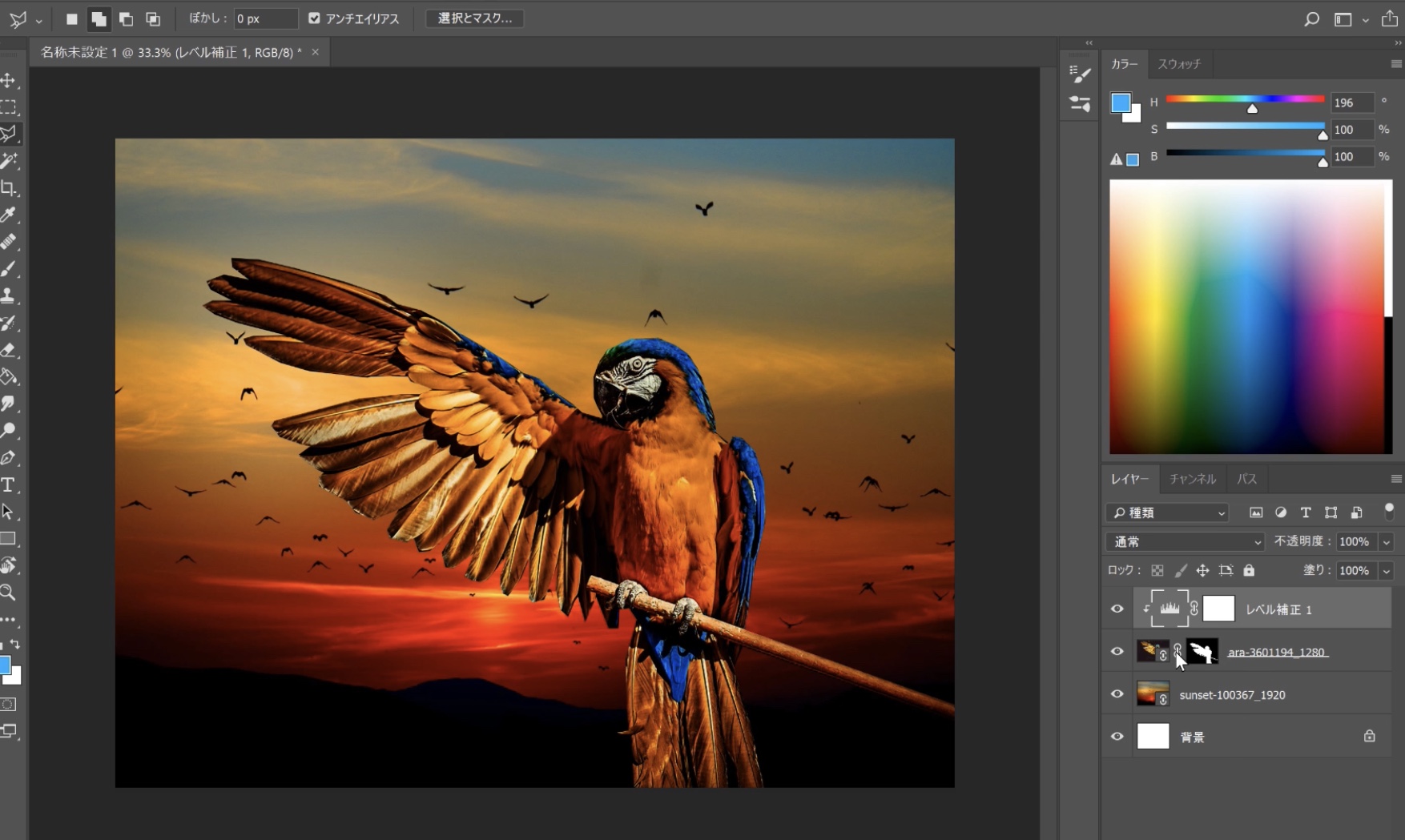Select the Move tool

pos(9,80)
